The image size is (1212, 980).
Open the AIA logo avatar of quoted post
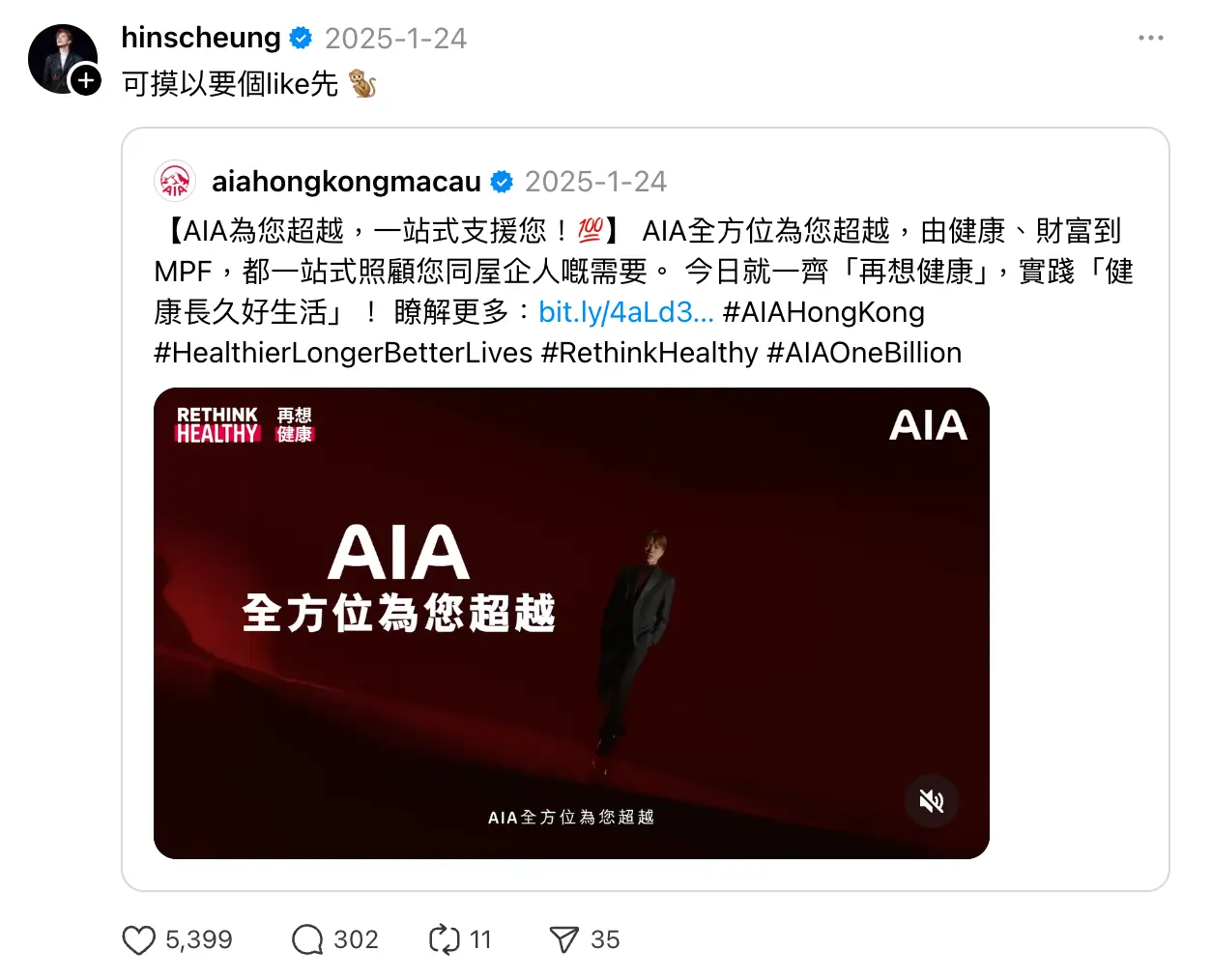click(175, 181)
